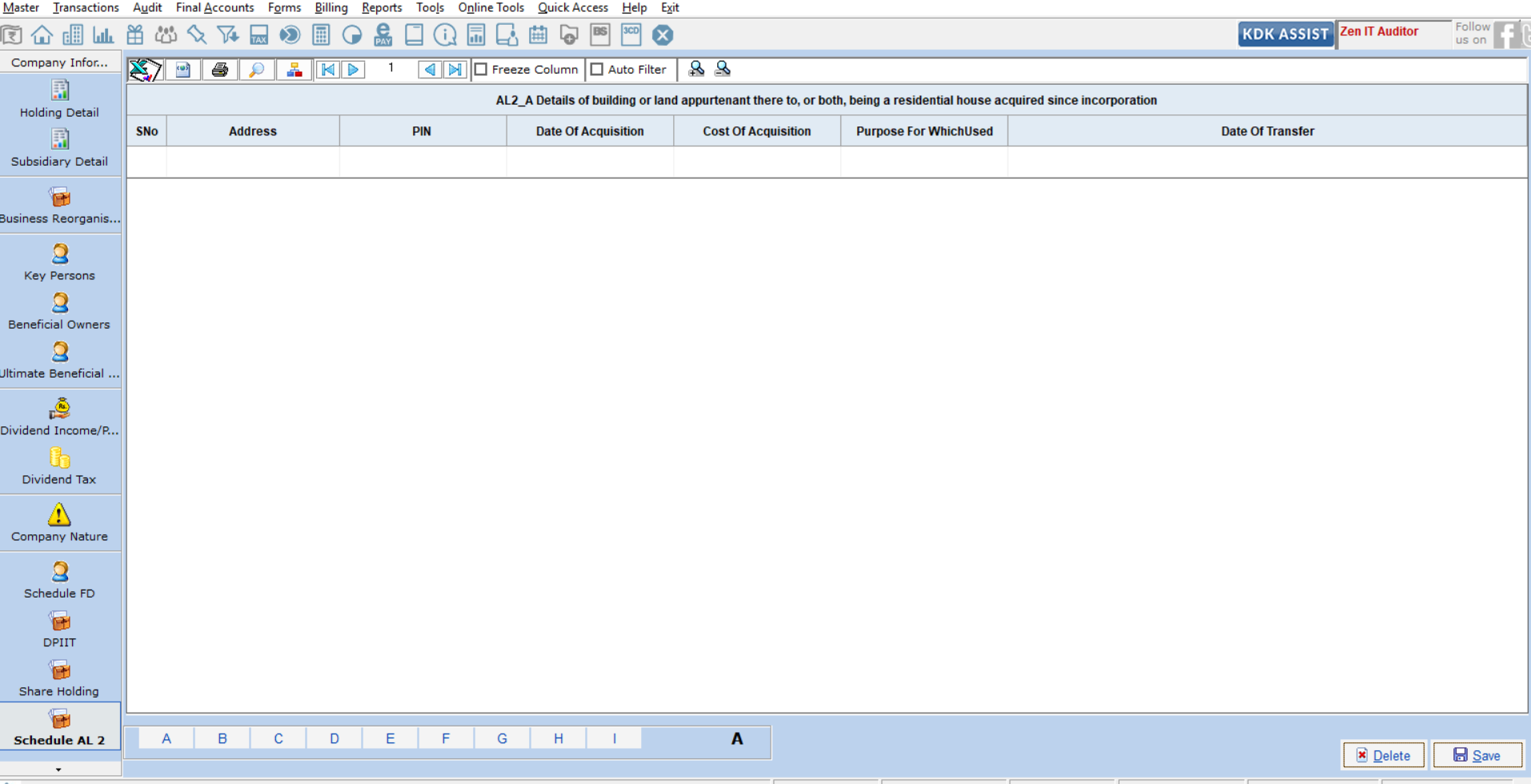Viewport: 1531px width, 784px height.
Task: Expand sidebar with bottom down arrow
Action: [x=59, y=770]
